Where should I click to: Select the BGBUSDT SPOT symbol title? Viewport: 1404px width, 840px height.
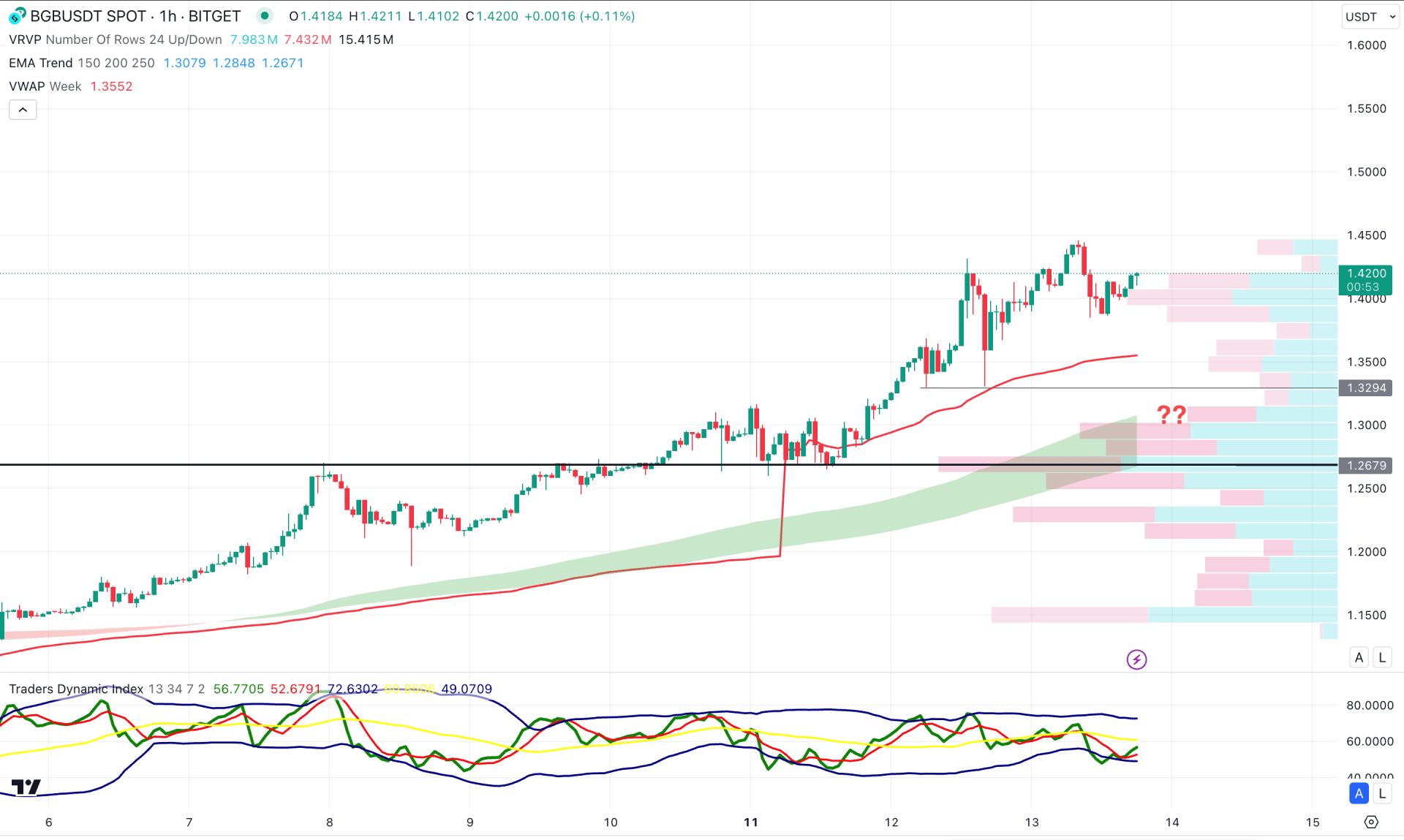[x=88, y=16]
